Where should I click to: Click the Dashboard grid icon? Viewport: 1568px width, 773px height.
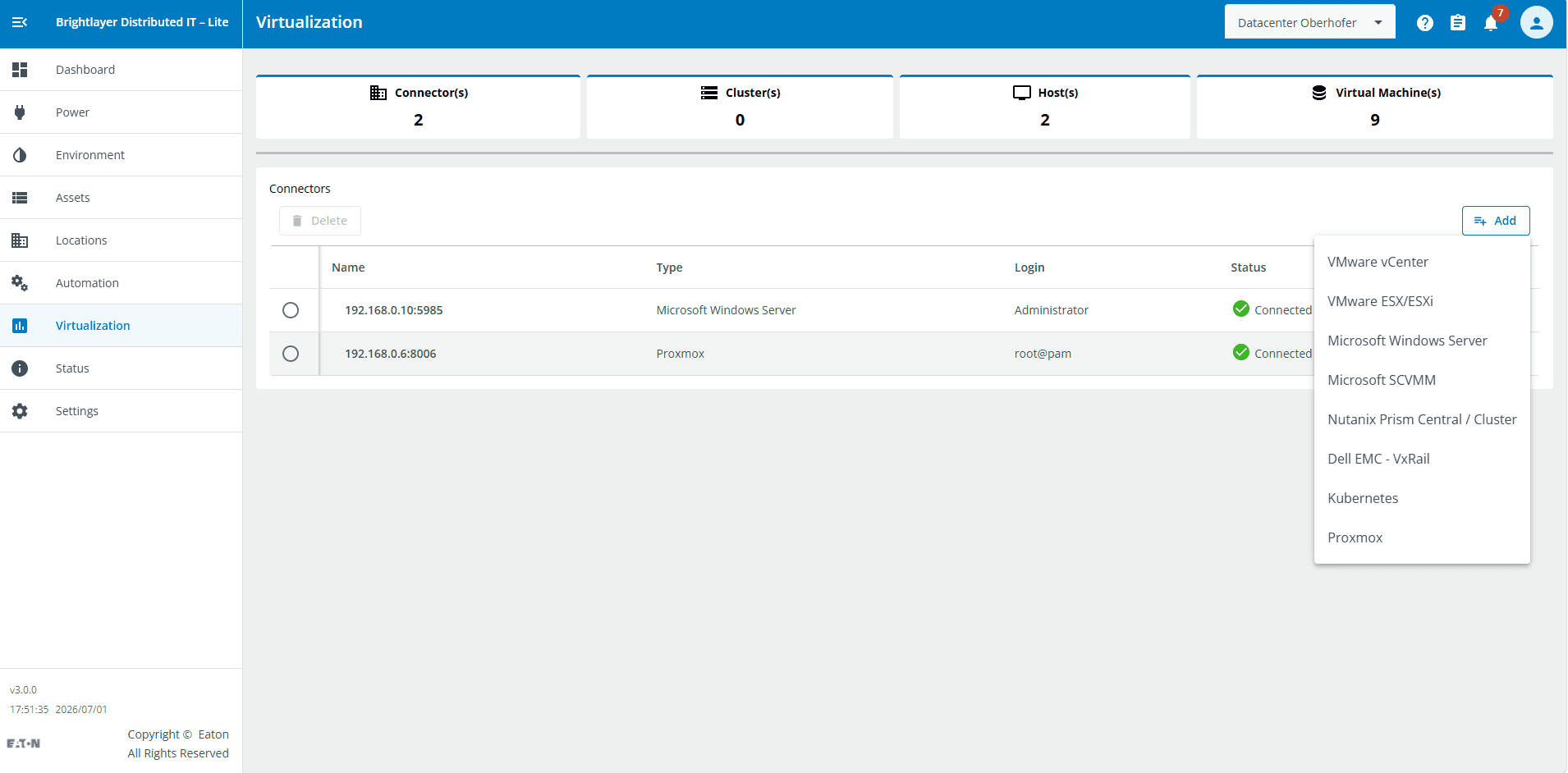tap(20, 70)
